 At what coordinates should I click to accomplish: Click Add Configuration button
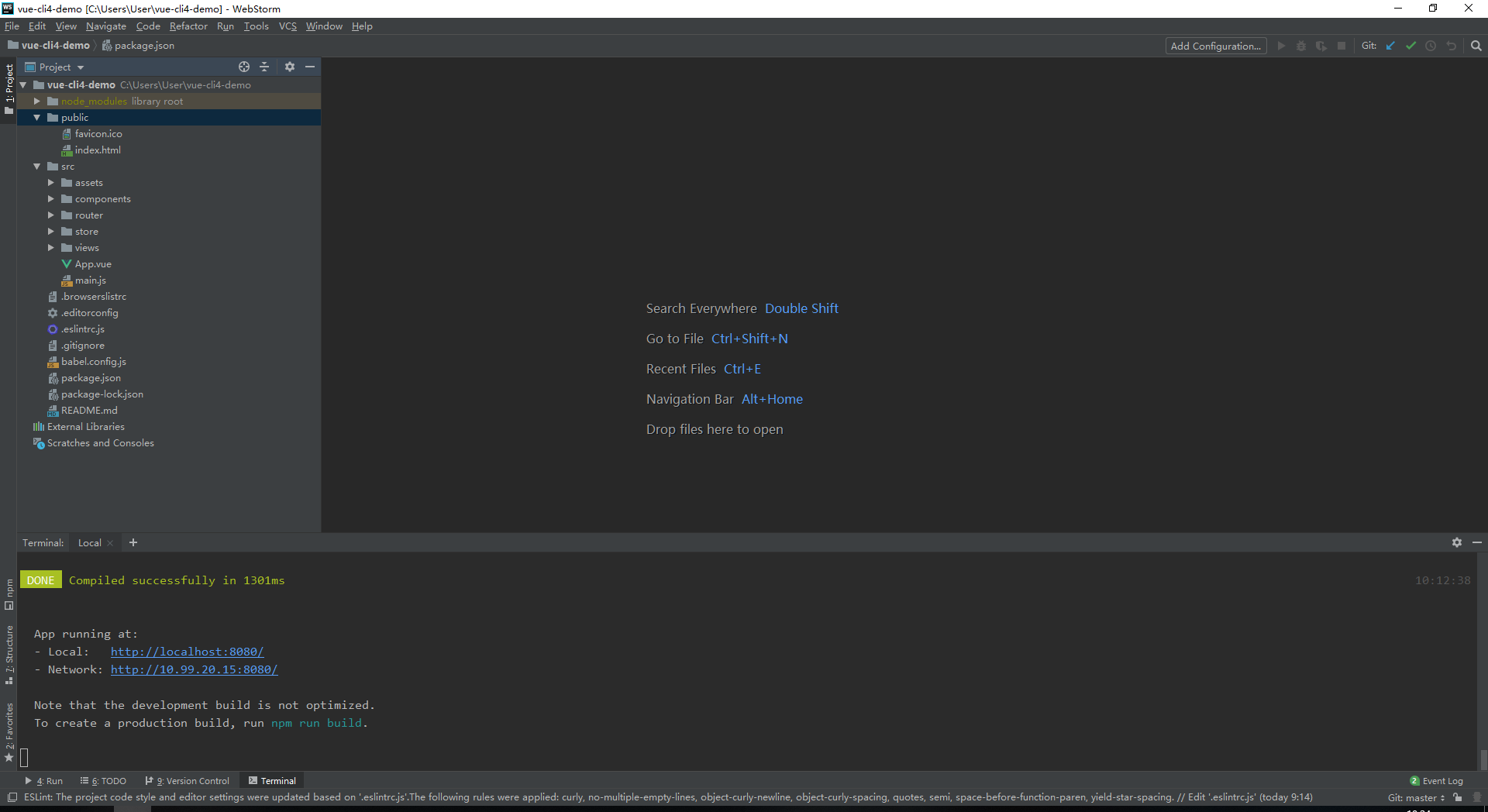point(1215,46)
